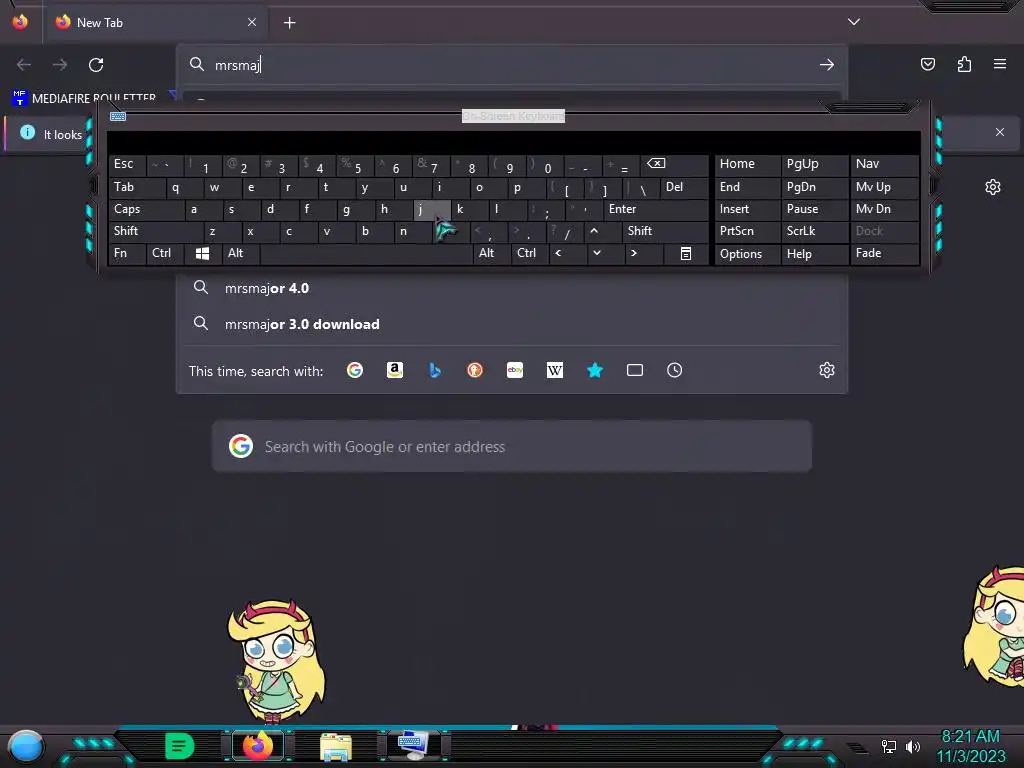Toggle Fn key on On-Screen Keyboard
Image resolution: width=1024 pixels, height=768 pixels.
[x=127, y=253]
